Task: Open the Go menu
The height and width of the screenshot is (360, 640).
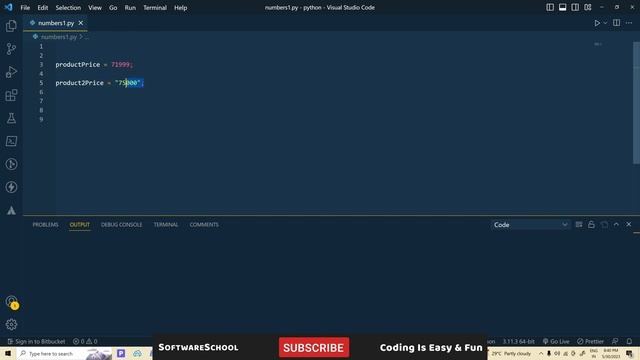Action: pos(113,7)
